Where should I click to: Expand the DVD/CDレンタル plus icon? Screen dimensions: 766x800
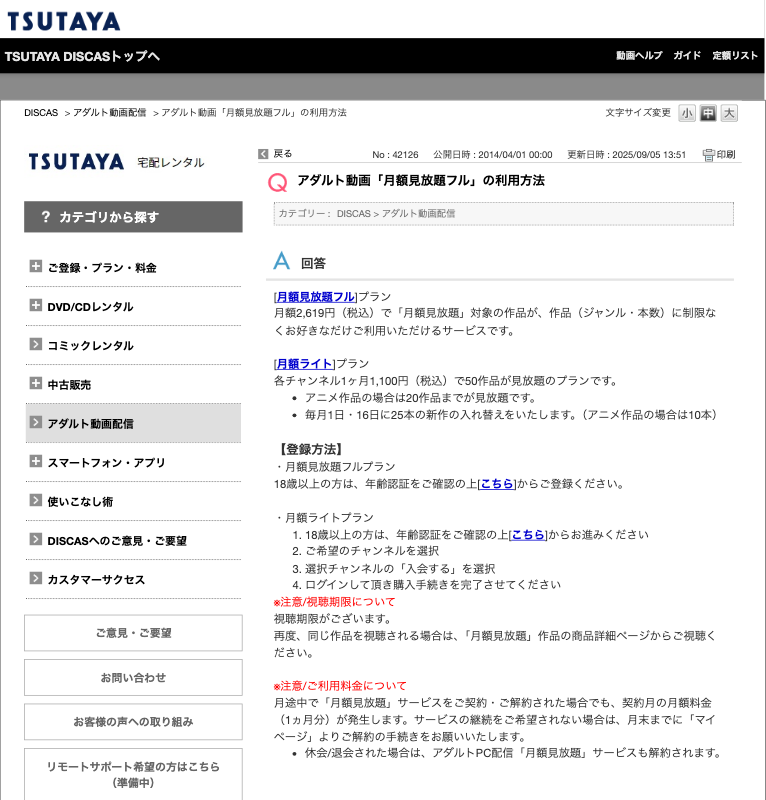pos(35,305)
